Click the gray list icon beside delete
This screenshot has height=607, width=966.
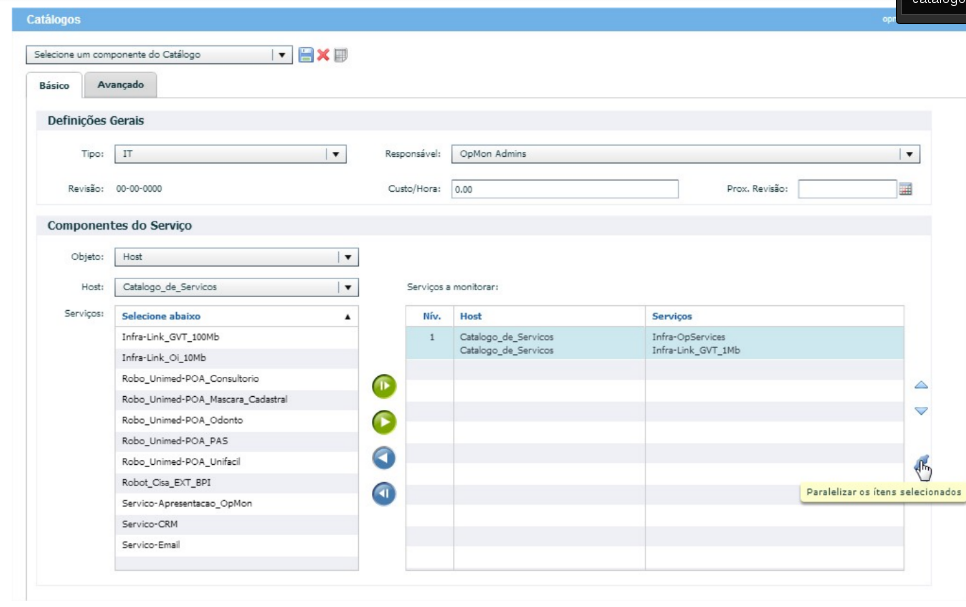click(341, 55)
